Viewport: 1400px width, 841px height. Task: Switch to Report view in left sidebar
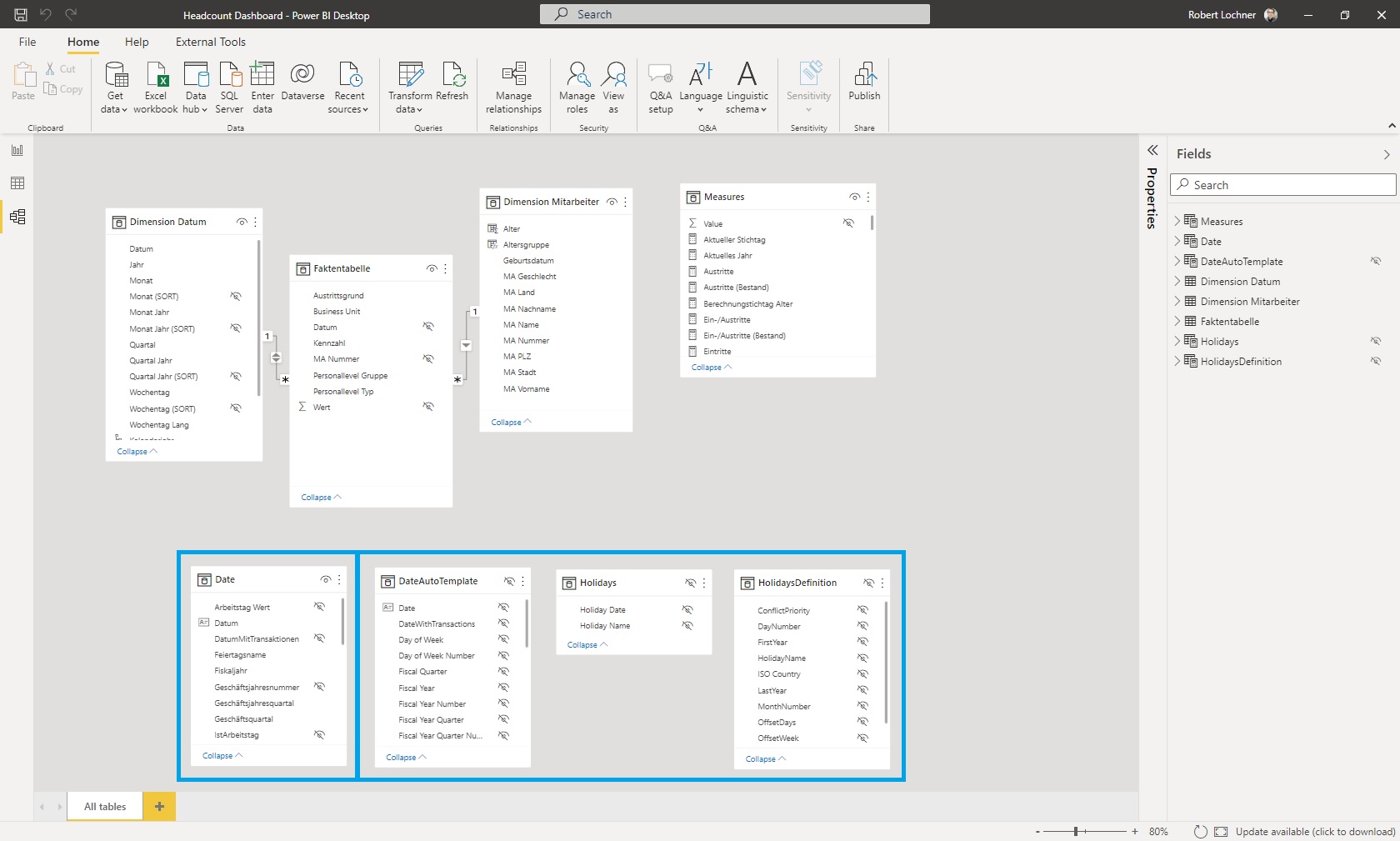pos(17,151)
